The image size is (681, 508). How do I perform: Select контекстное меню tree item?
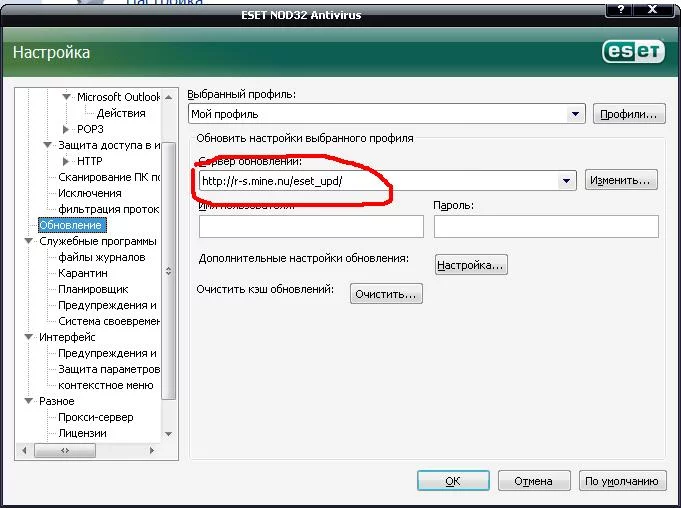pyautogui.click(x=106, y=385)
